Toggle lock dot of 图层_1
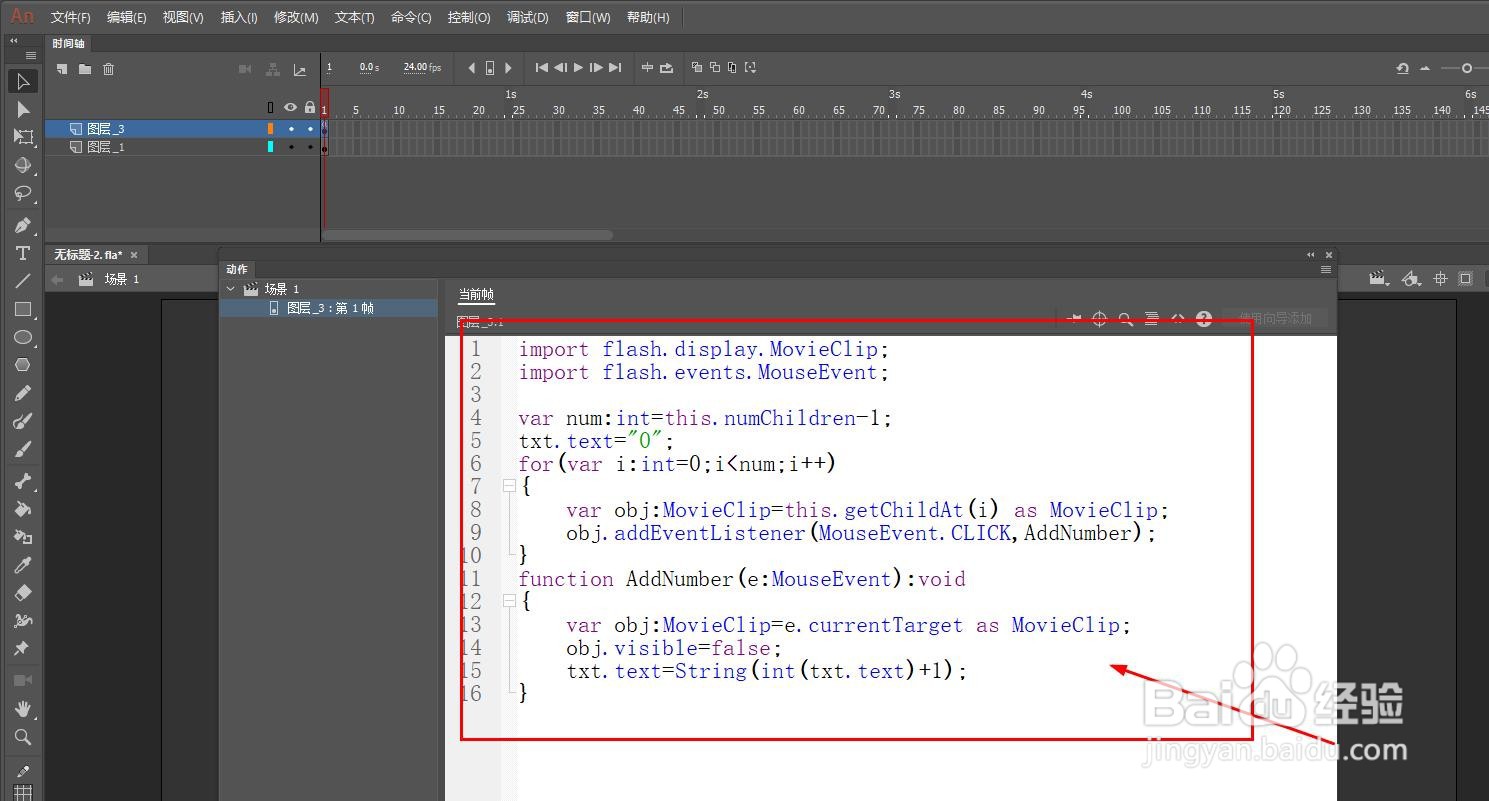Viewport: 1489px width, 801px height. pos(310,147)
